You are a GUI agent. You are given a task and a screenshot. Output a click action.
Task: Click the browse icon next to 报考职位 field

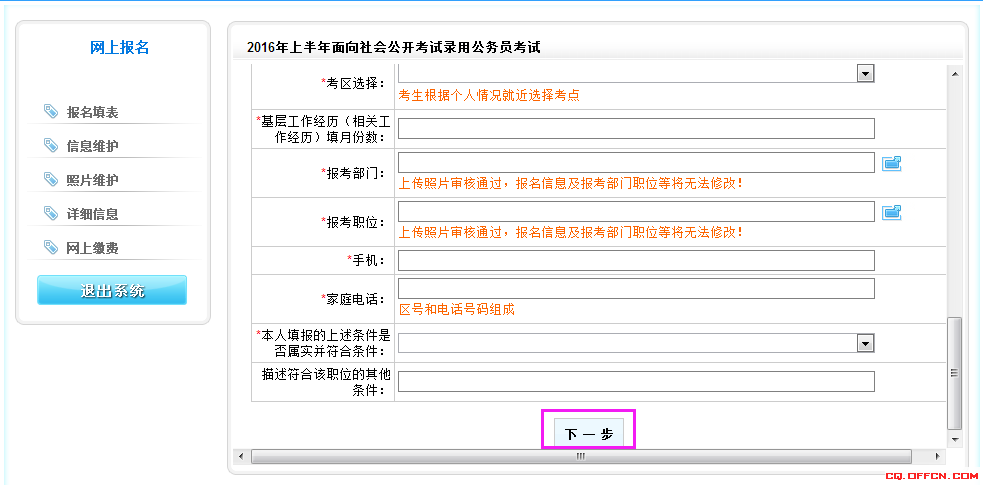tap(892, 212)
